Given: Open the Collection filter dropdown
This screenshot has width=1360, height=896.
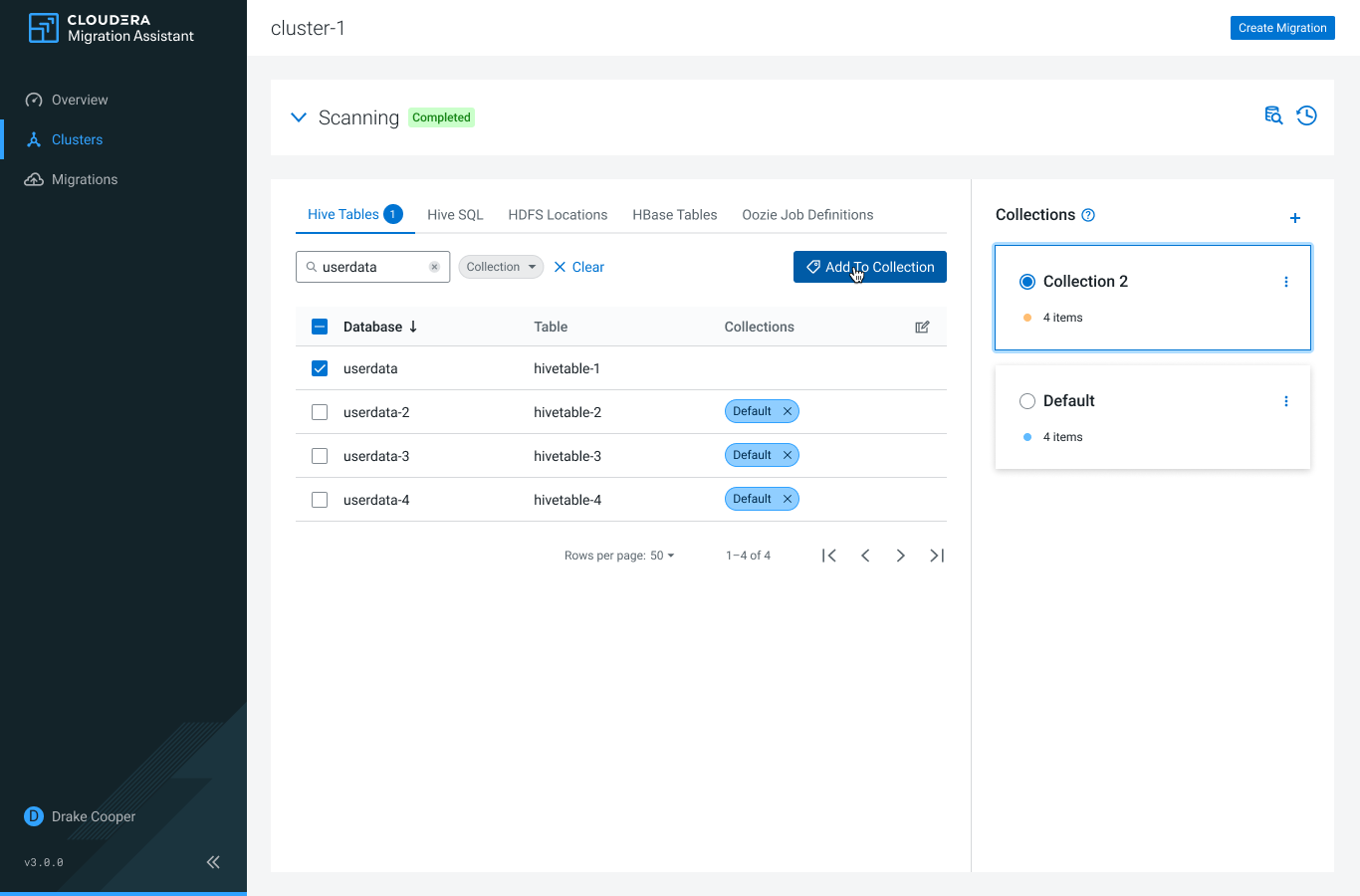Looking at the screenshot, I should click(x=501, y=267).
